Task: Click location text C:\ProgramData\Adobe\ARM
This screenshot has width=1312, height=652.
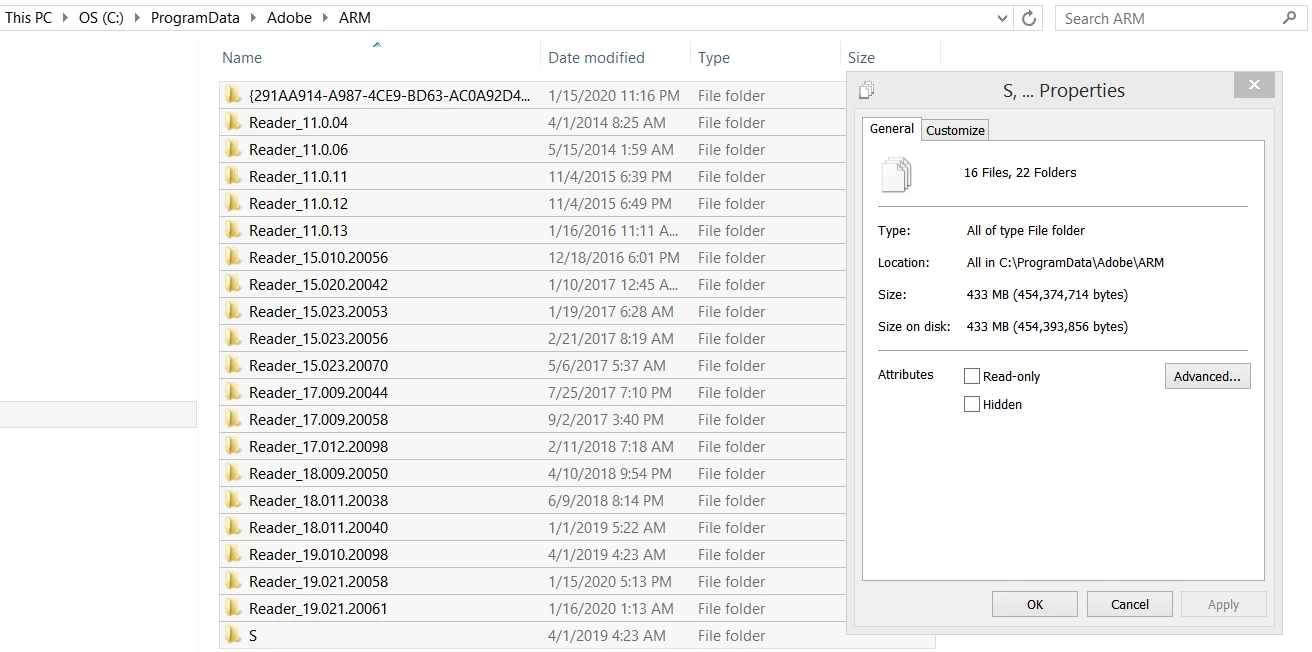Action: click(x=1083, y=263)
